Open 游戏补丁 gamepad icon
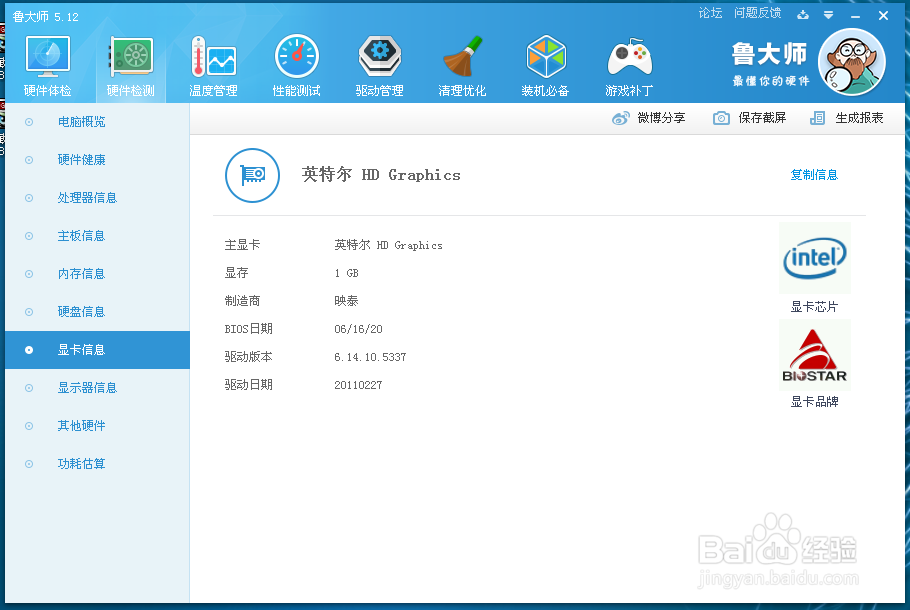This screenshot has width=910, height=610. pyautogui.click(x=630, y=57)
